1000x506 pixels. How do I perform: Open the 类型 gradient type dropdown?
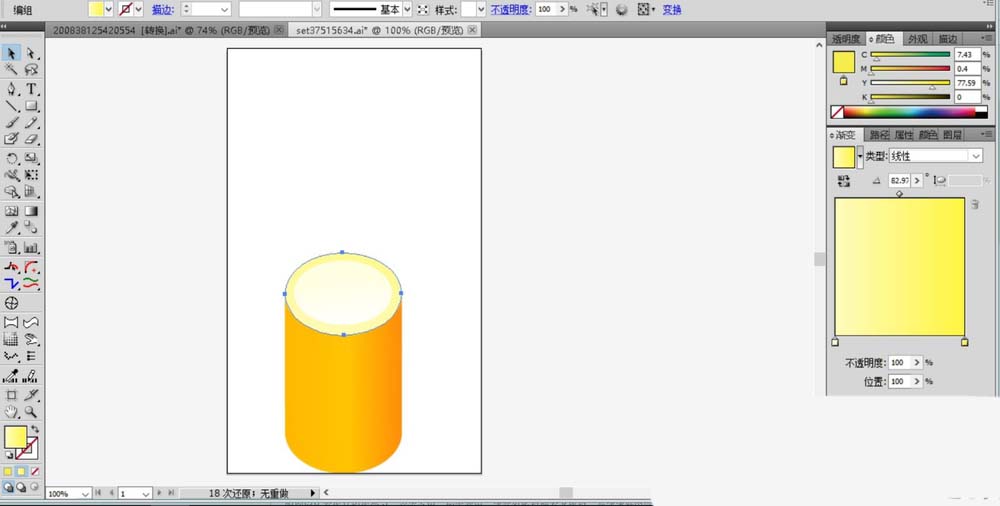(975, 156)
